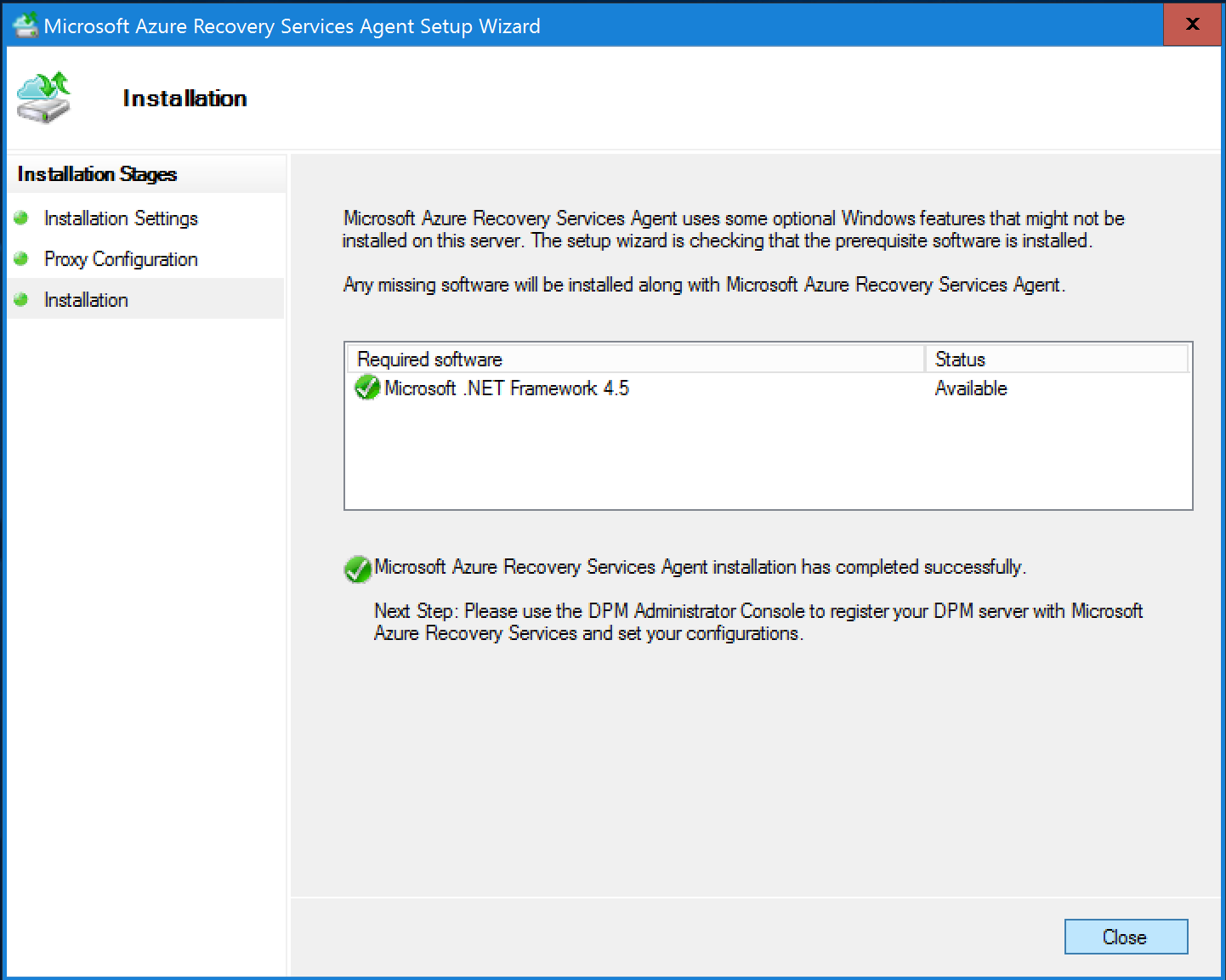Viewport: 1226px width, 980px height.
Task: Click the Next Step DPM Administrator Console text
Action: pyautogui.click(x=758, y=622)
